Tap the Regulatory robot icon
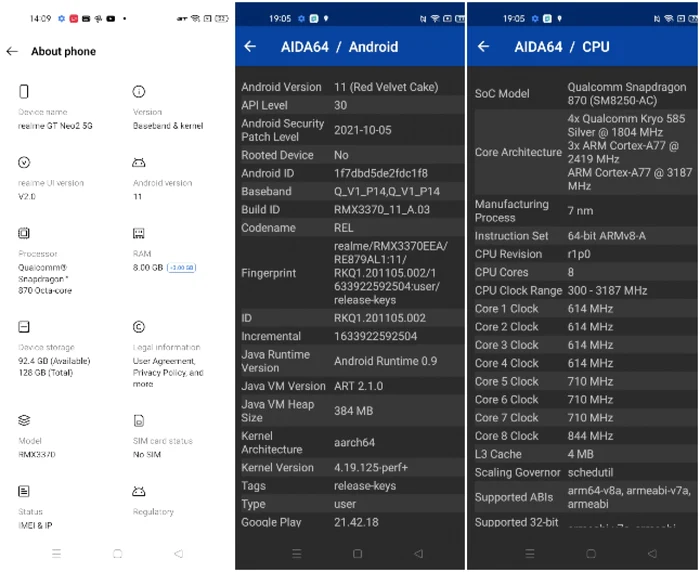 click(x=139, y=492)
